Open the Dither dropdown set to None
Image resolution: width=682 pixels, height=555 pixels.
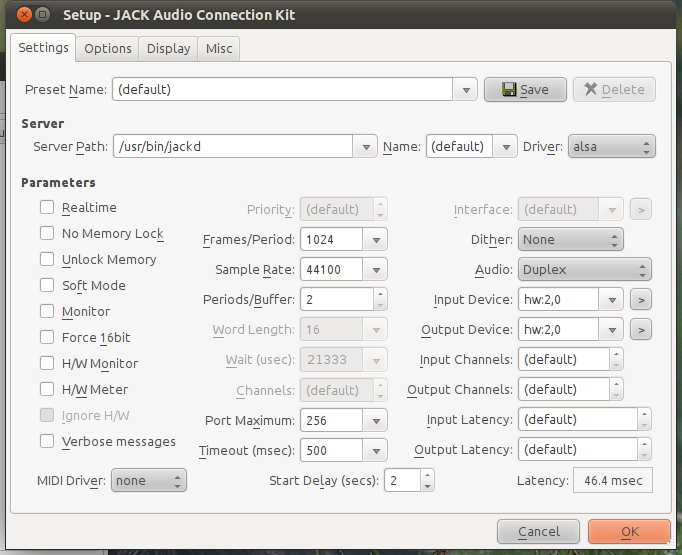click(x=571, y=240)
